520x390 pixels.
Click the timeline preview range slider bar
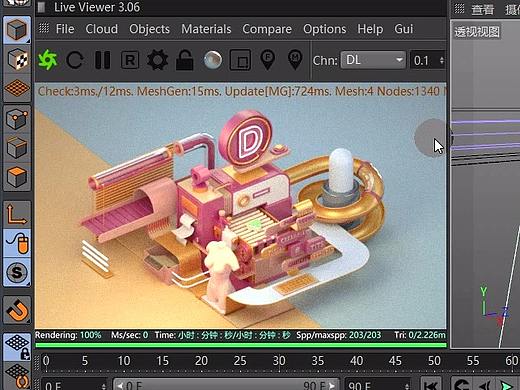(226, 385)
